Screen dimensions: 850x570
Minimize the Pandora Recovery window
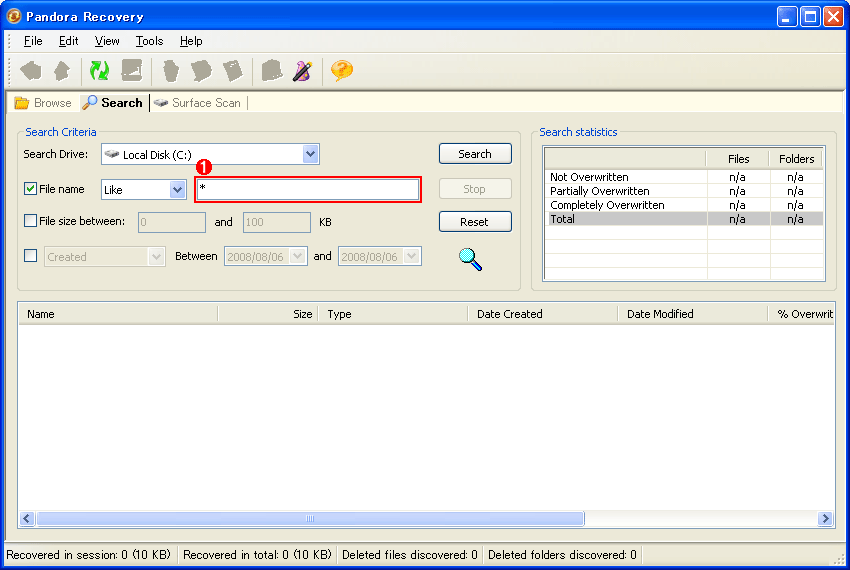[x=787, y=17]
